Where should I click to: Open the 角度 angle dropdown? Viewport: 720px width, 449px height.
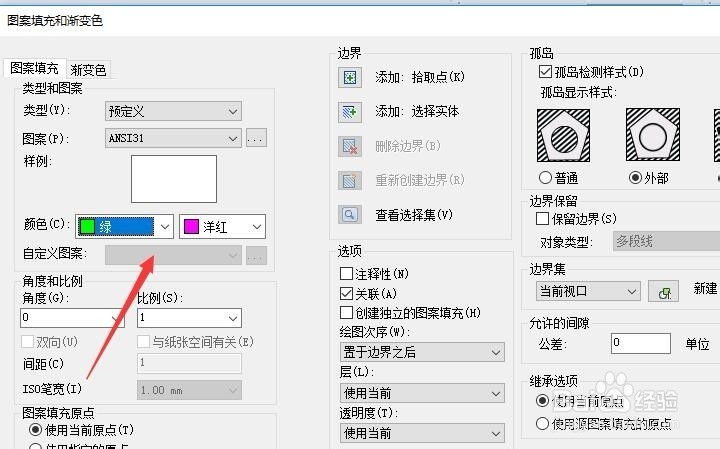72,318
